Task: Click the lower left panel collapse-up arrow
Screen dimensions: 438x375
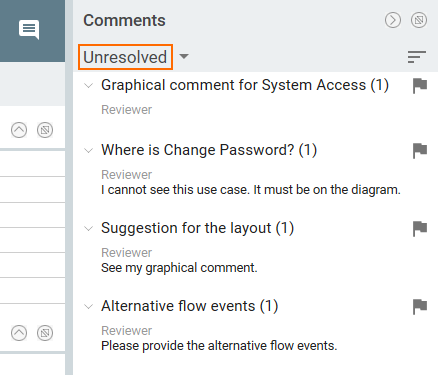Action: (x=19, y=333)
